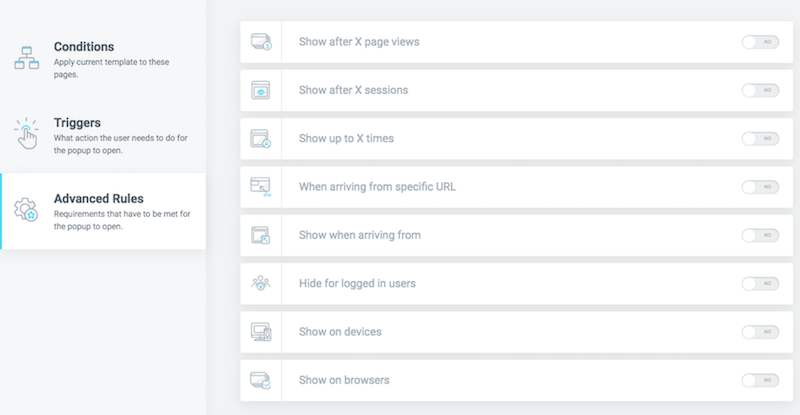Click the 'Show on devices' label

(340, 332)
